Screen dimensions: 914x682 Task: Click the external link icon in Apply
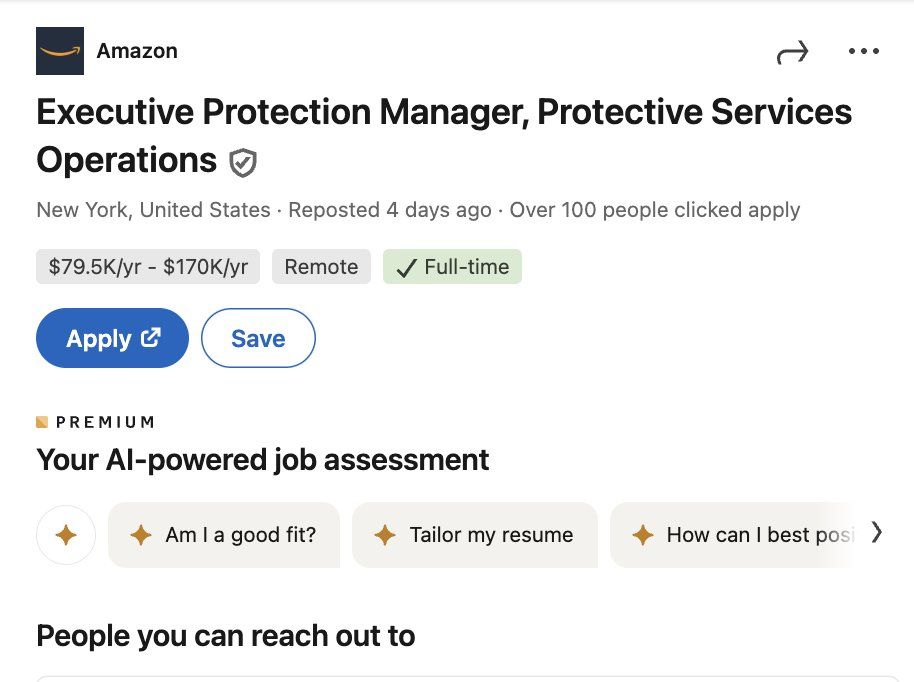pyautogui.click(x=151, y=338)
